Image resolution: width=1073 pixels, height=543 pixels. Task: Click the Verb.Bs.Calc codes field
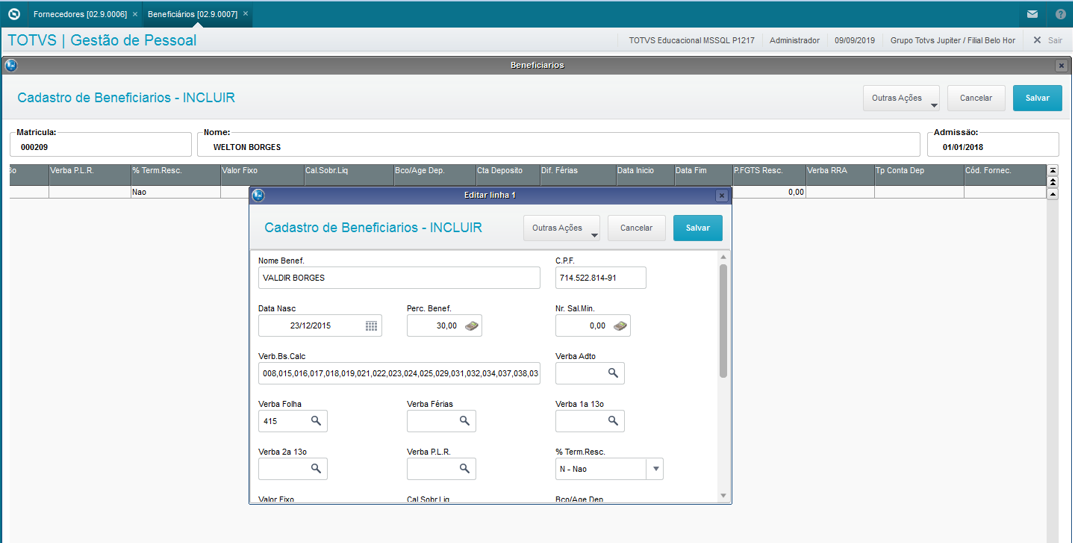(x=399, y=373)
